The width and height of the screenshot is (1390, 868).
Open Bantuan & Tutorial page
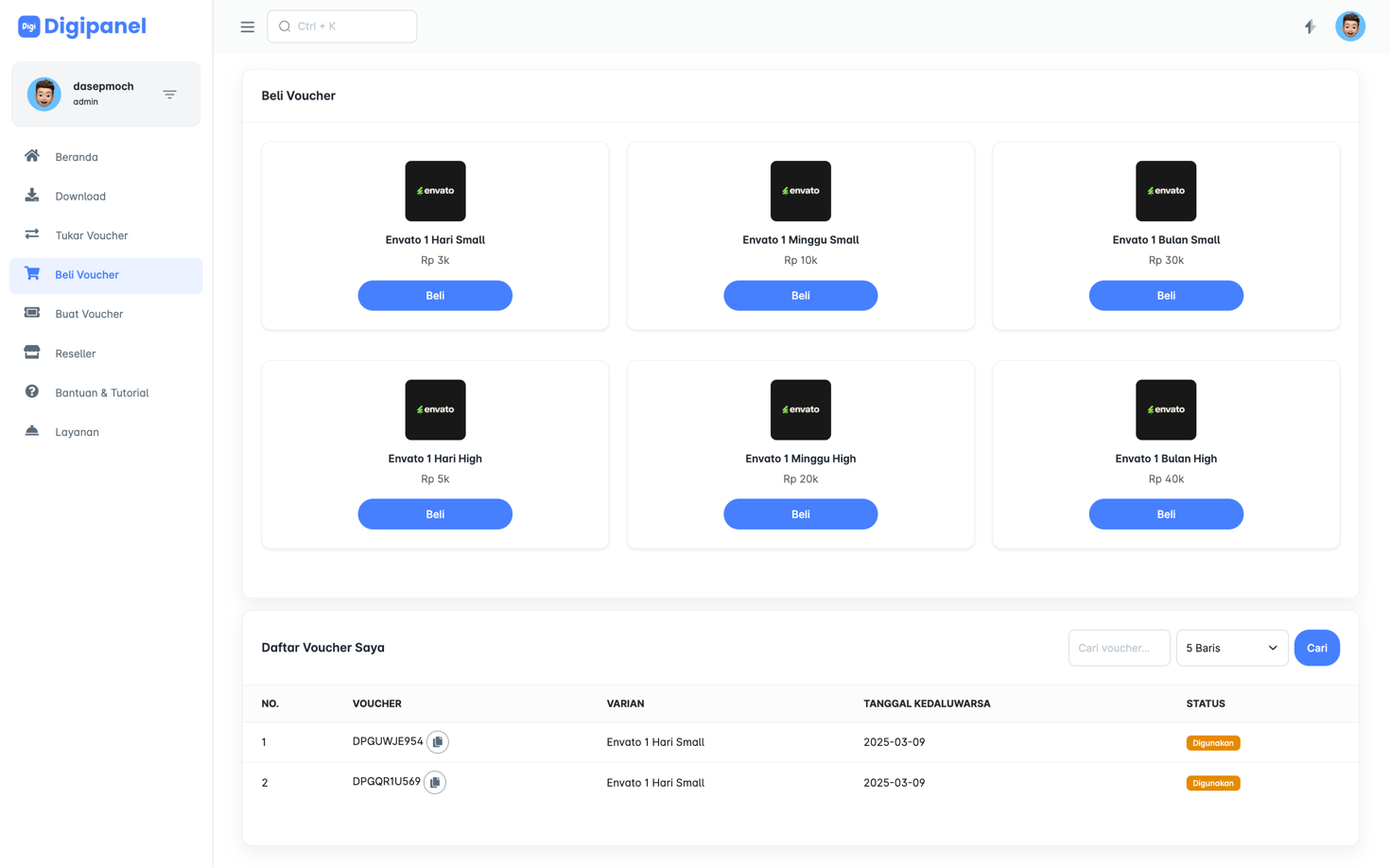pos(106,392)
